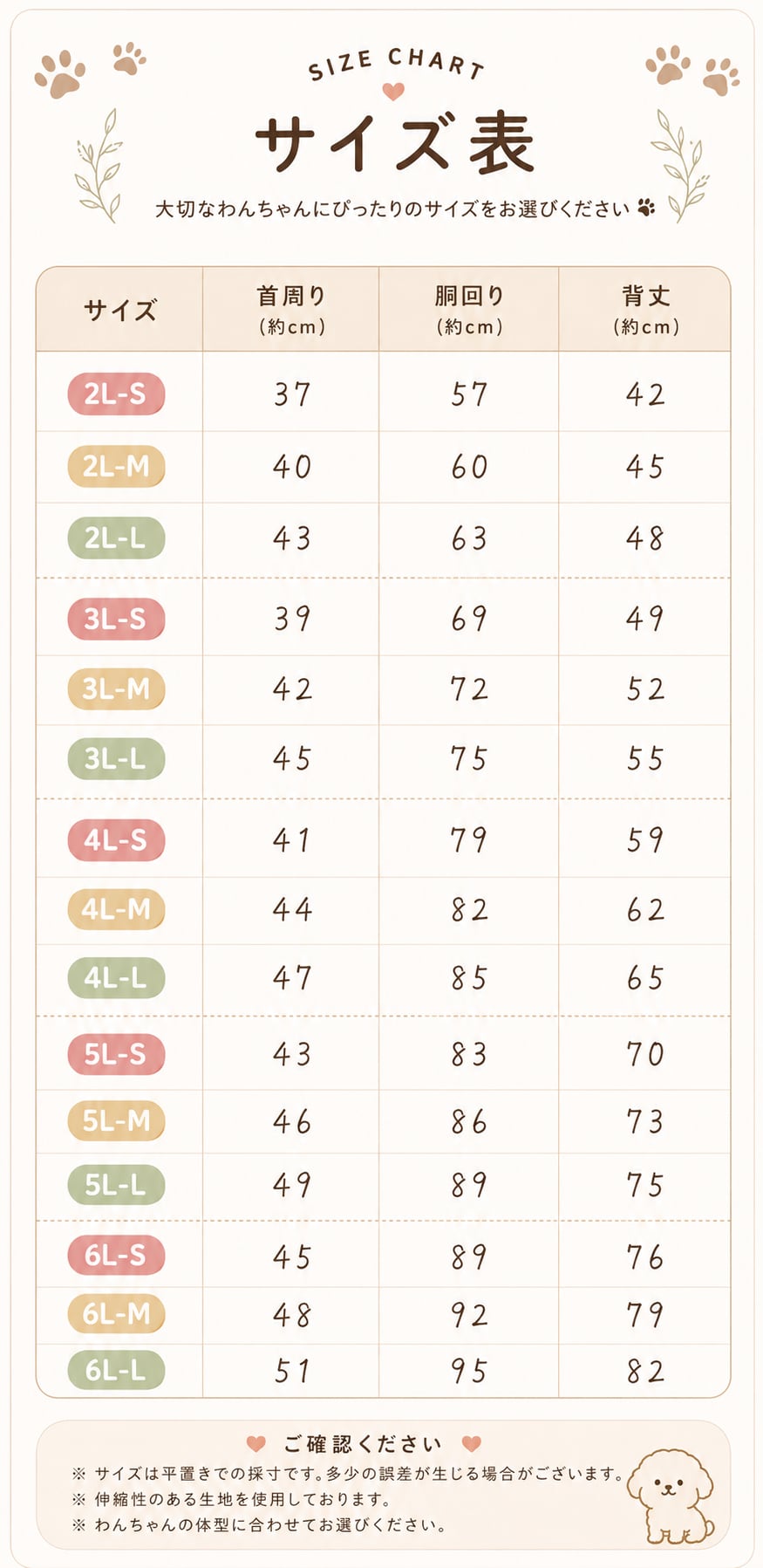
Task: Click the サイズ column header
Action: tap(119, 310)
